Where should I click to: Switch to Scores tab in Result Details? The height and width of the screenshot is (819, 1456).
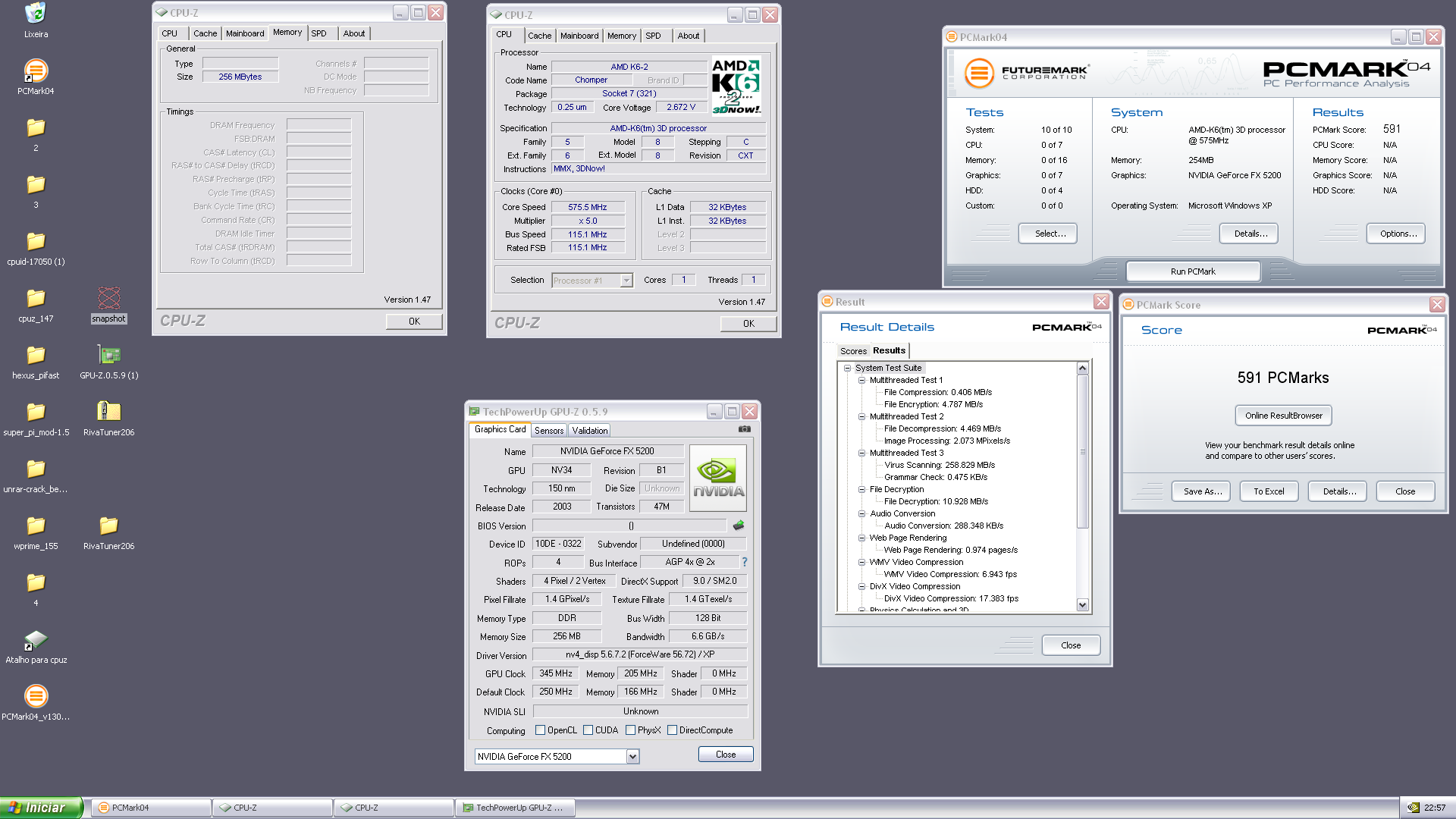tap(853, 351)
